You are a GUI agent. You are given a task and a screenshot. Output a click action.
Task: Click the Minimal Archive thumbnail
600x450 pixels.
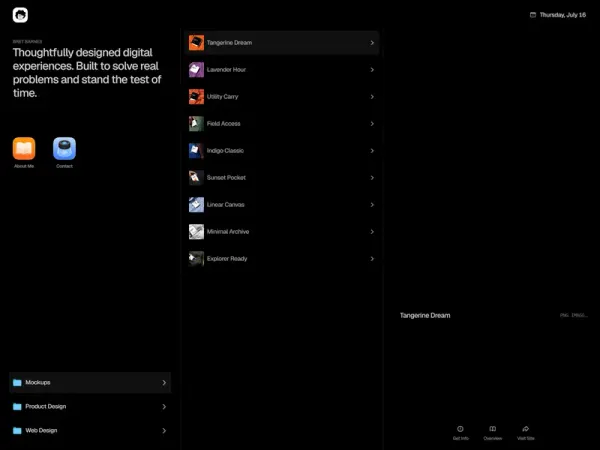pos(196,232)
